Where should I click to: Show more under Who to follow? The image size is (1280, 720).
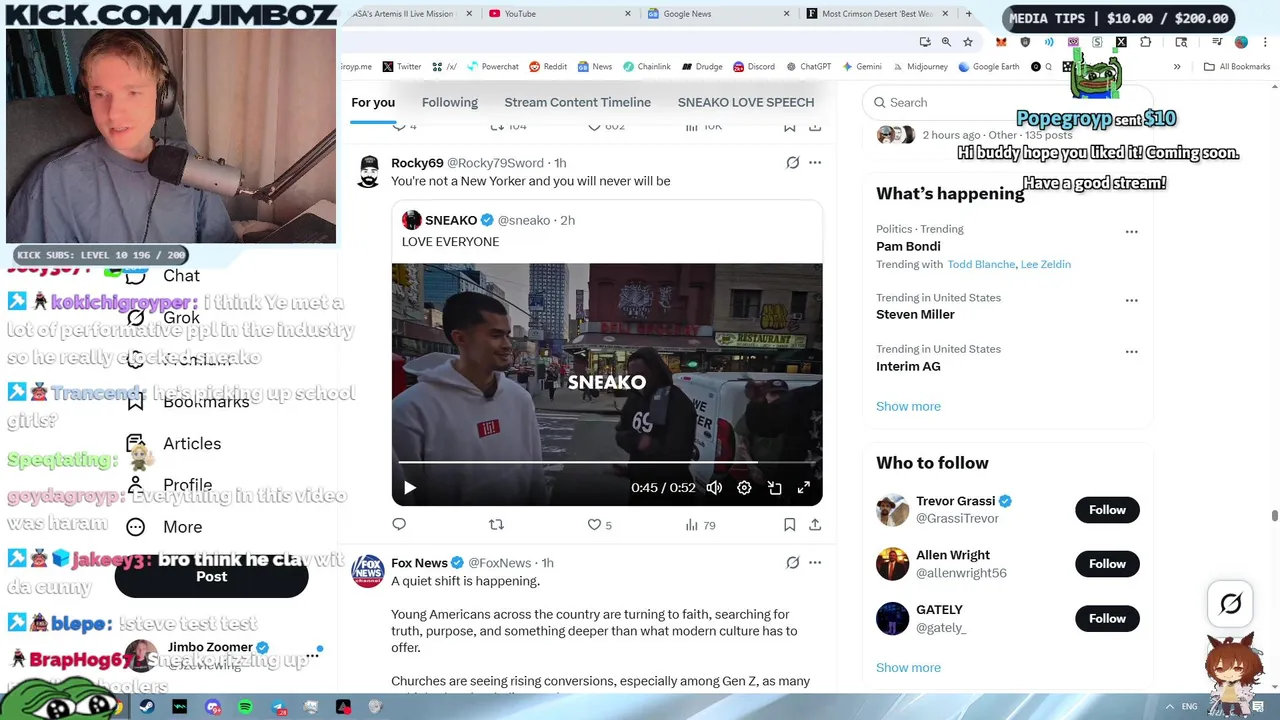(x=908, y=667)
